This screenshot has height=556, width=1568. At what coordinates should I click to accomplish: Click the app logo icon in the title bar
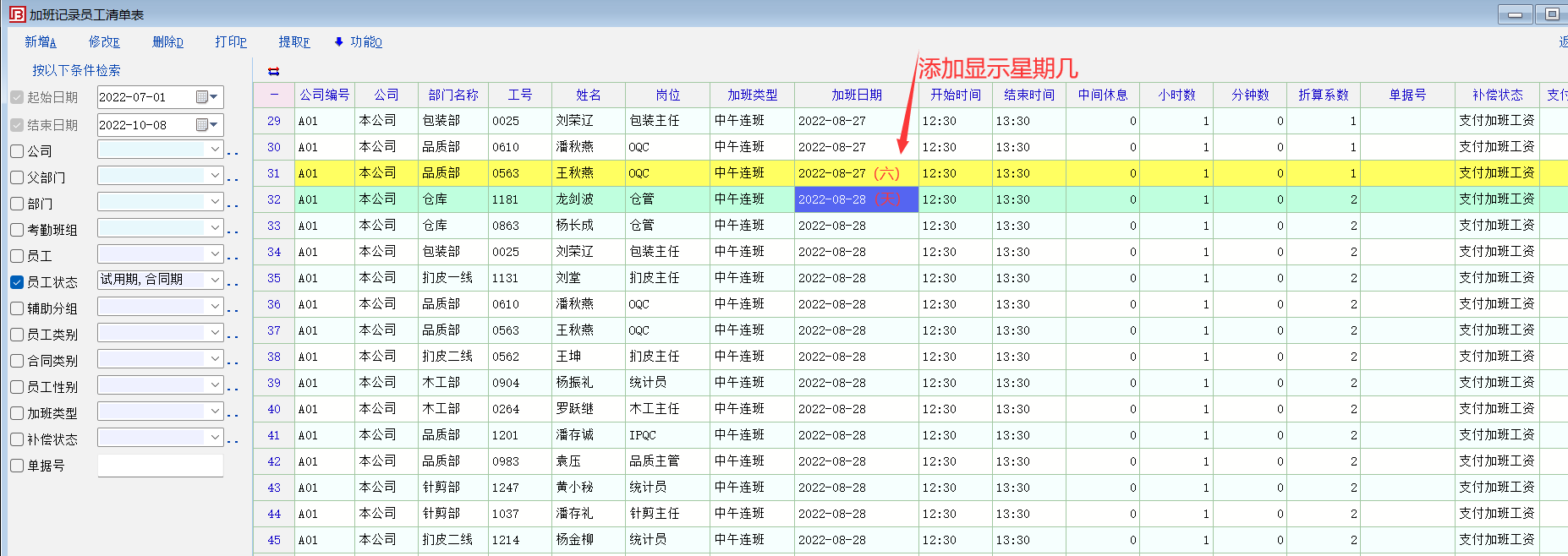point(17,14)
